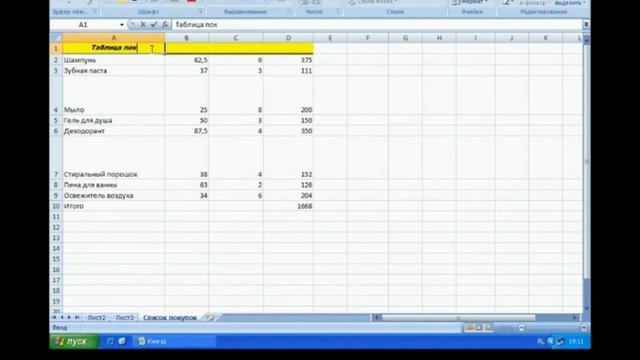Screen dimensions: 640x360
Task: Click the taskbar clock showing 19:11
Action: click(576, 341)
